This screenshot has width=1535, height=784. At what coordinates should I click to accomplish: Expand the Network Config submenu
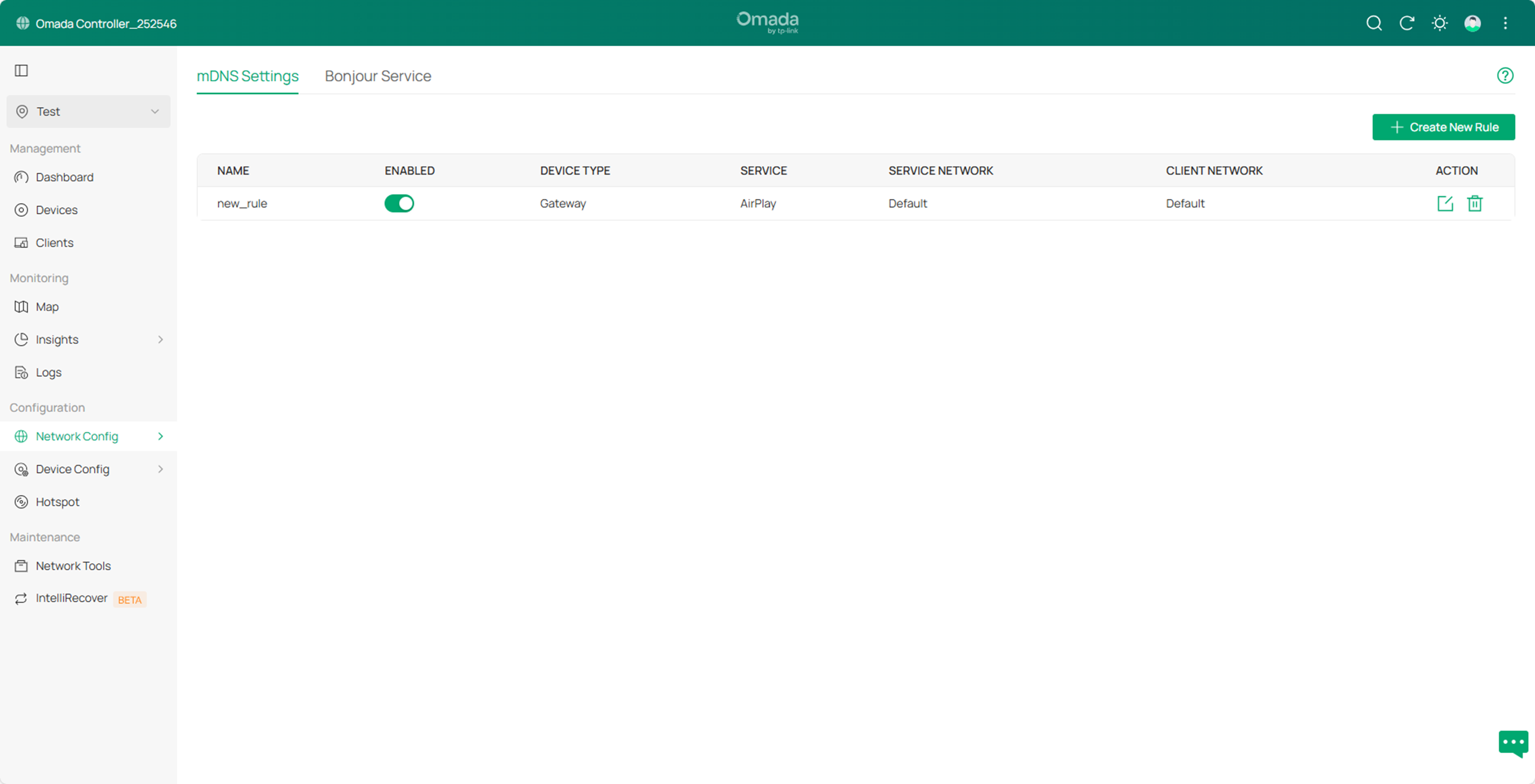click(x=88, y=436)
